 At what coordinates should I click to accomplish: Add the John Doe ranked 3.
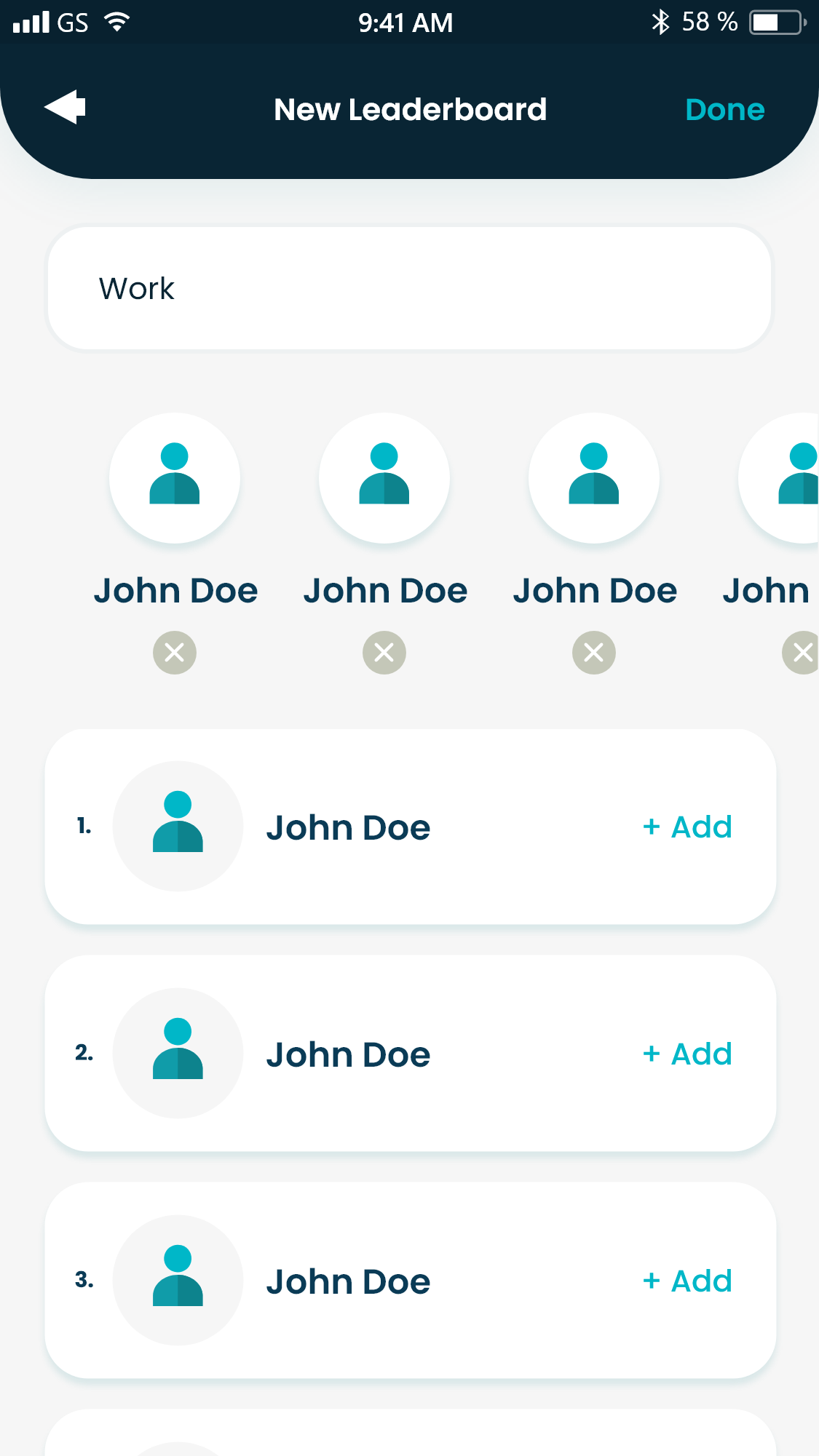click(x=687, y=1281)
